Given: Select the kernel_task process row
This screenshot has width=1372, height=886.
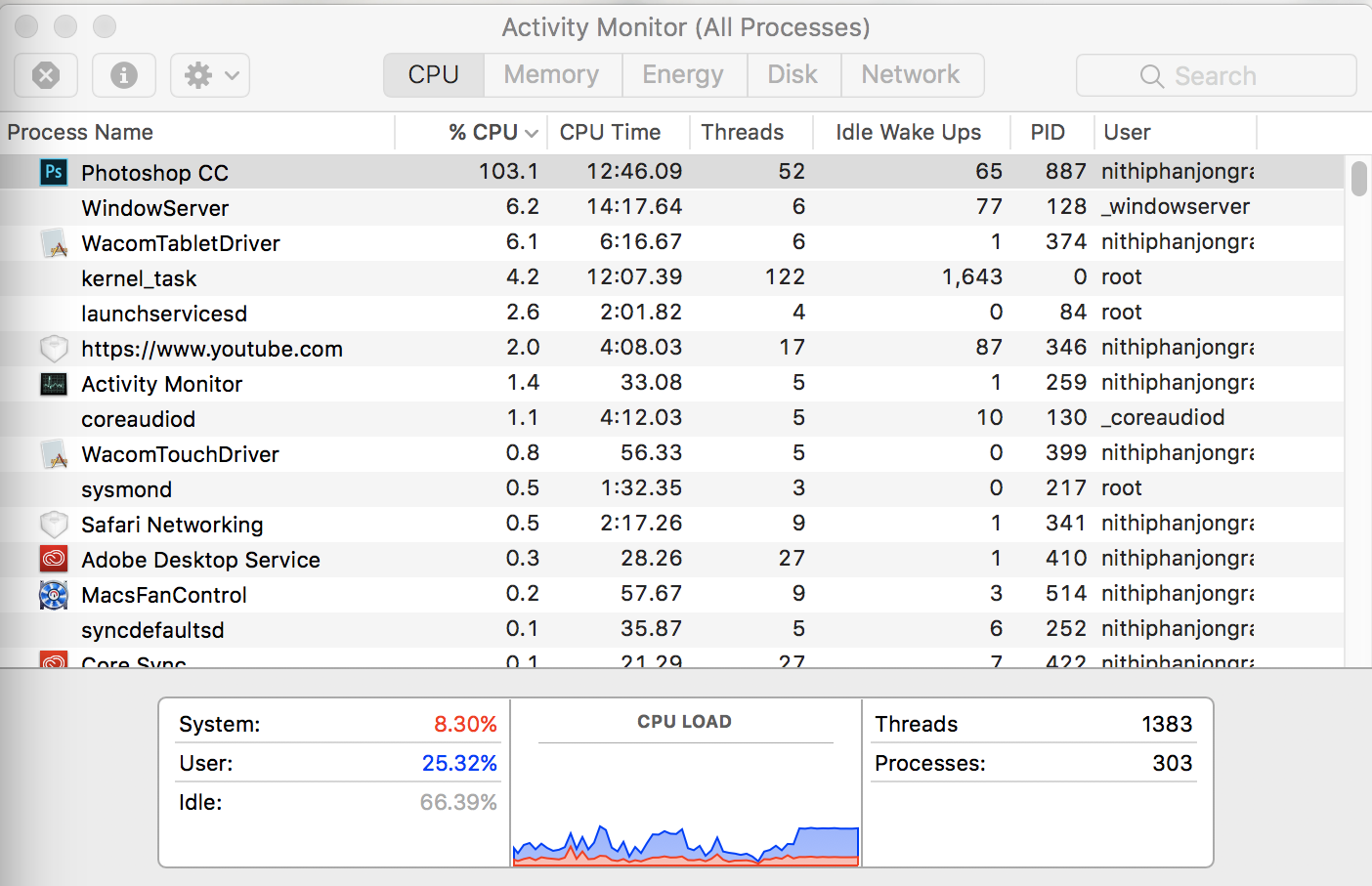Looking at the screenshot, I should [x=672, y=277].
